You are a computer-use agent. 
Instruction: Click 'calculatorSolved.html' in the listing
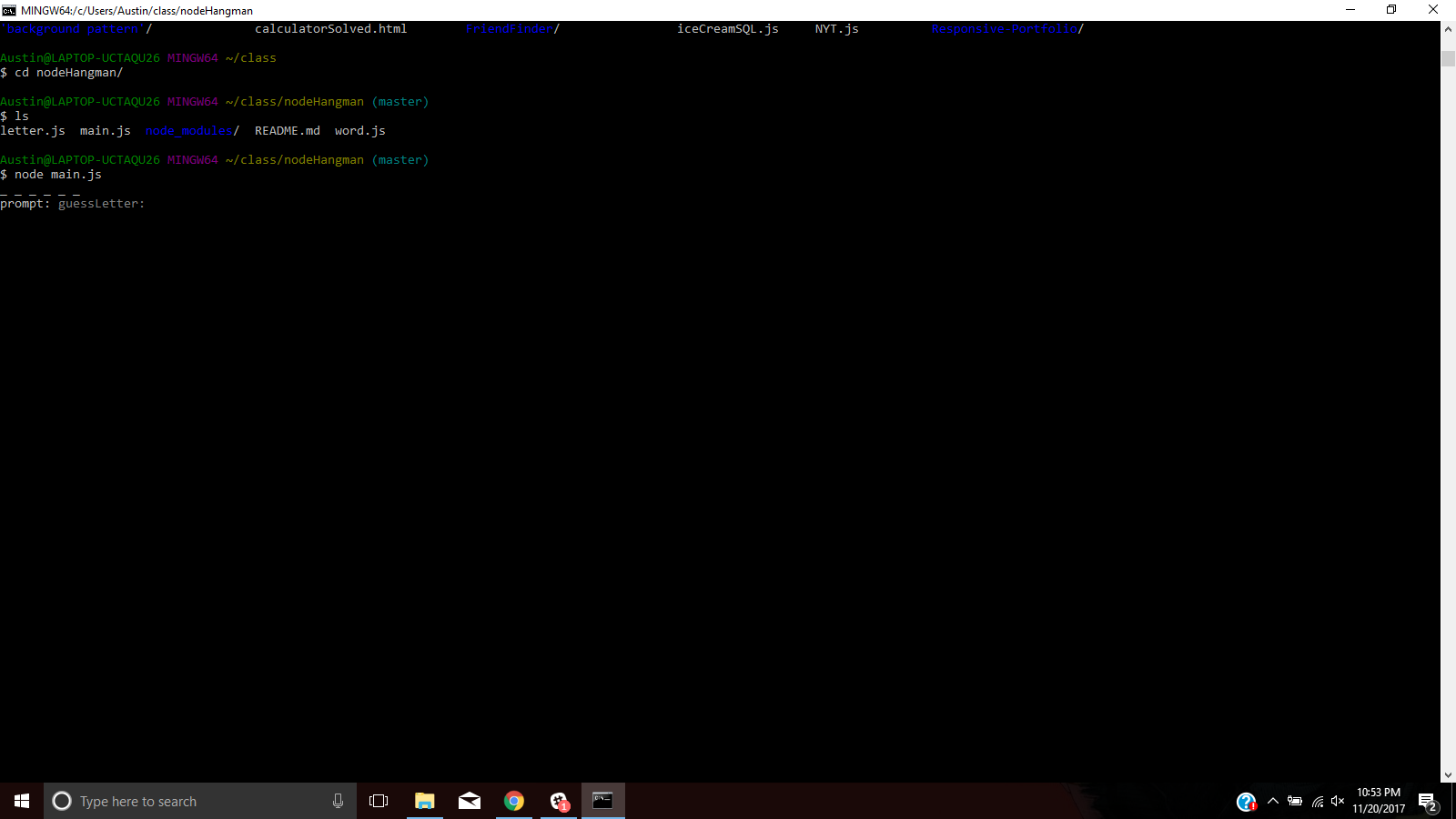[x=331, y=29]
